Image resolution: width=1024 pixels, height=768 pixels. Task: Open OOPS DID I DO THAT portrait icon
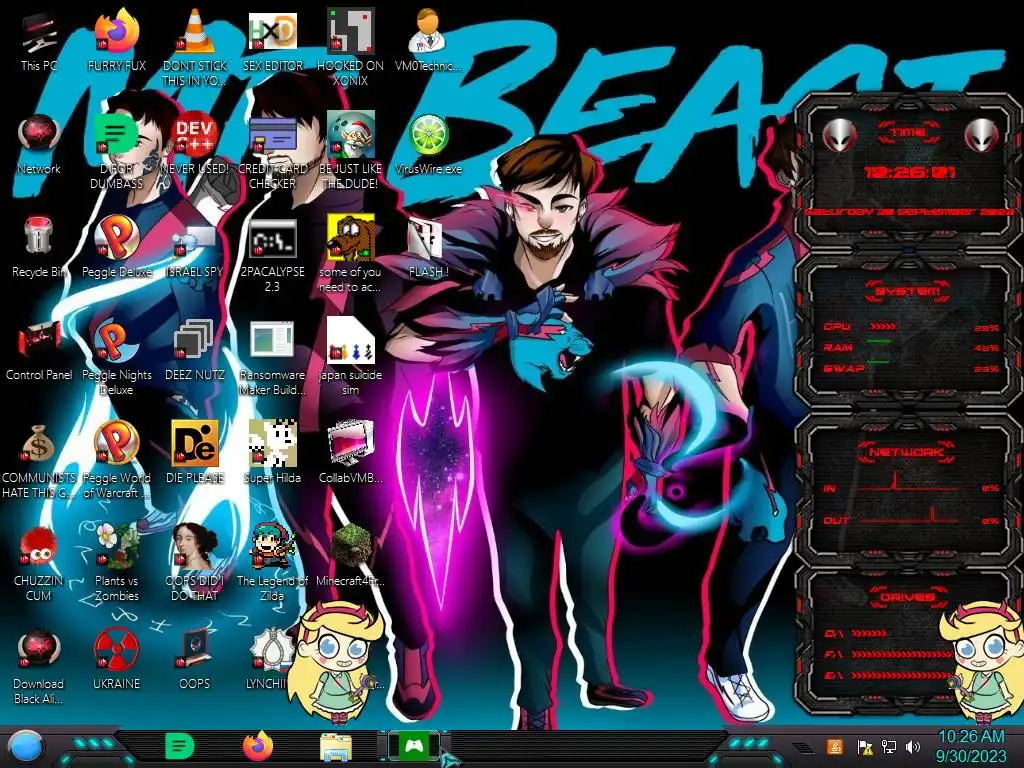[195, 563]
